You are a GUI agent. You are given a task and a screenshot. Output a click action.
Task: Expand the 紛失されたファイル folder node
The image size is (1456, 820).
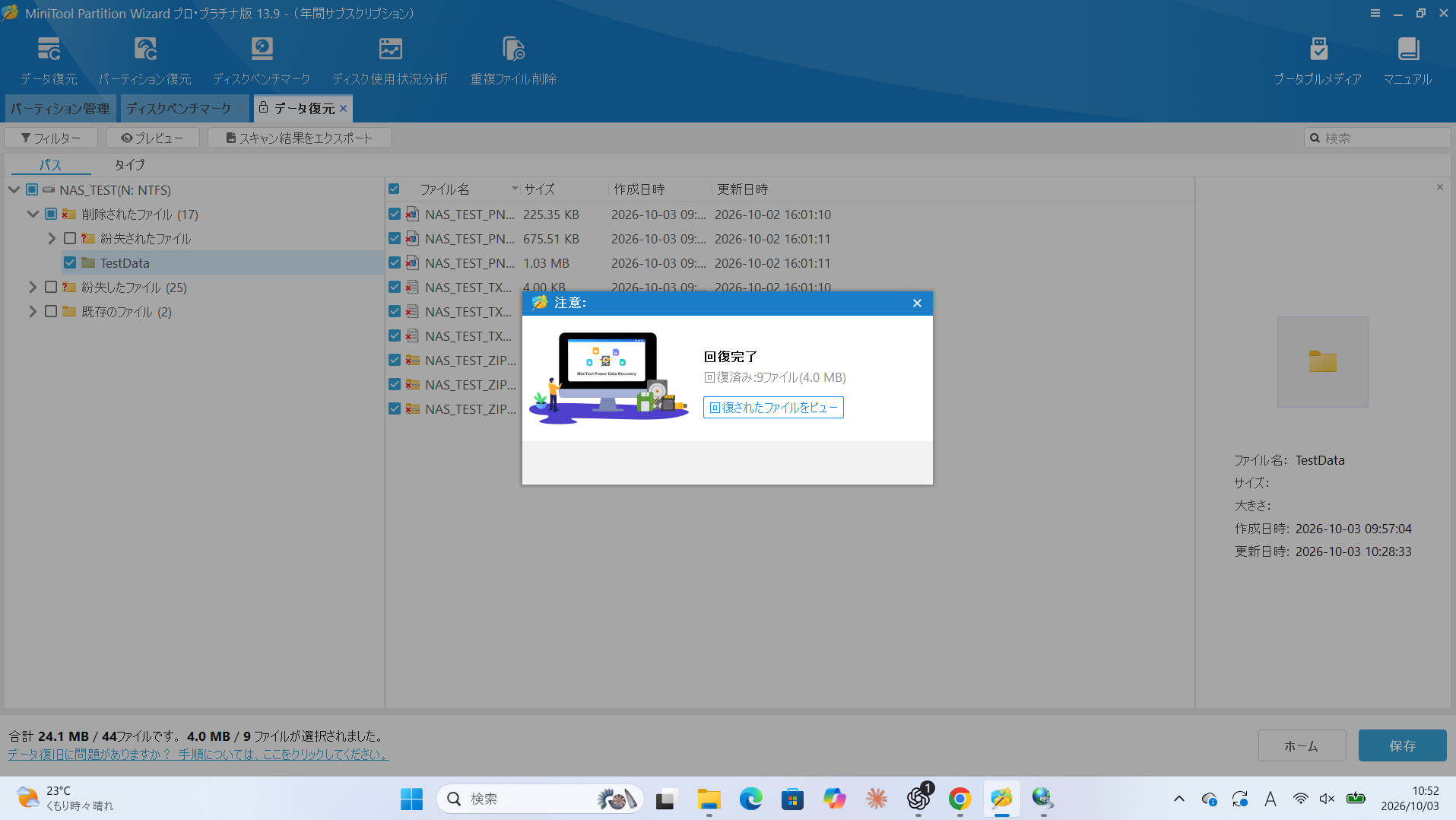tap(52, 238)
